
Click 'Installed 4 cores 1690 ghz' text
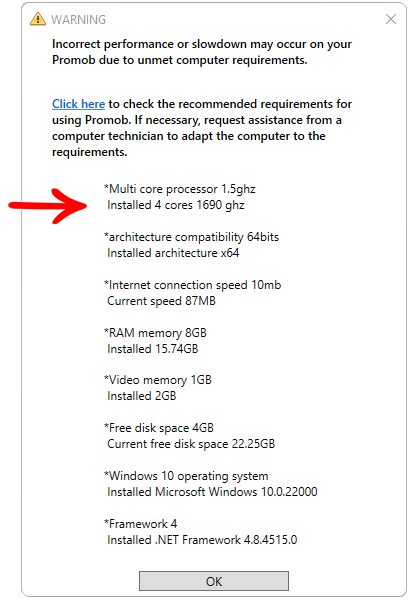tap(176, 205)
